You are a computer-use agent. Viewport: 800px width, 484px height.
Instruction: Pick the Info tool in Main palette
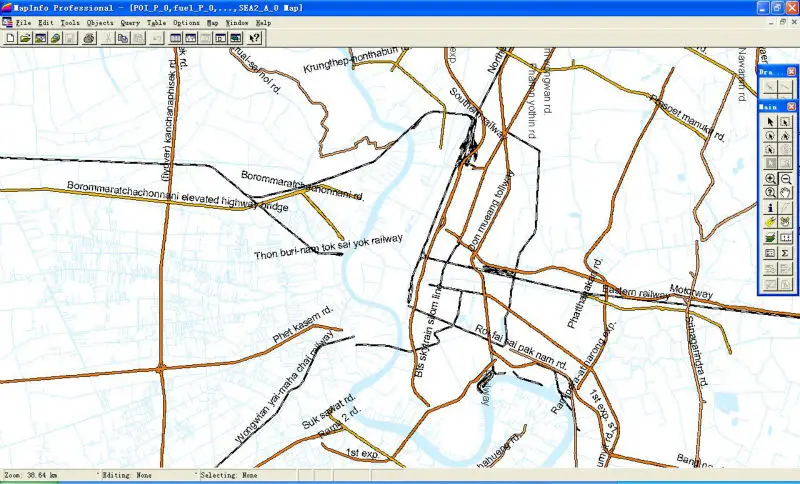(770, 208)
